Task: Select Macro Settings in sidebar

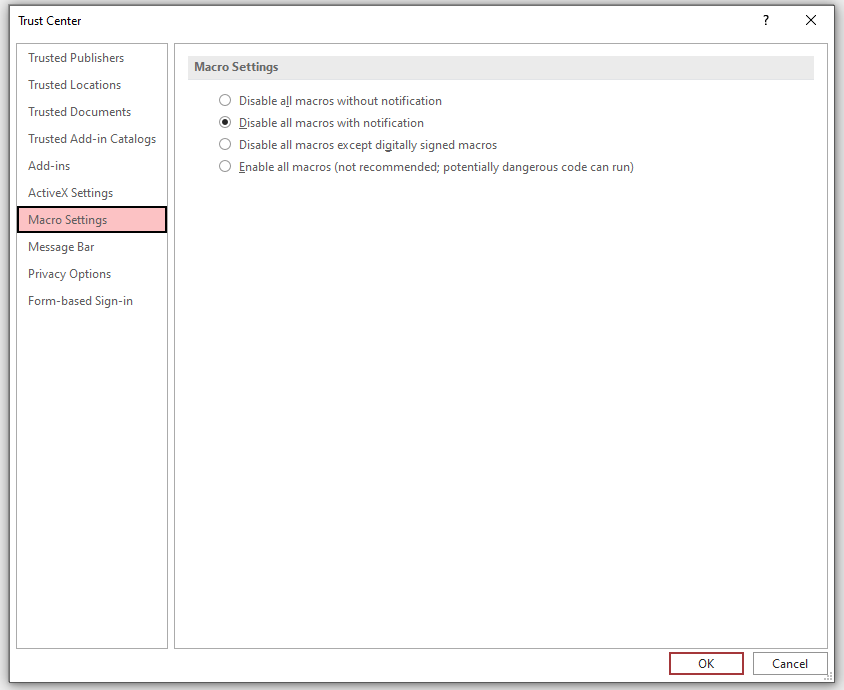Action: (x=92, y=220)
